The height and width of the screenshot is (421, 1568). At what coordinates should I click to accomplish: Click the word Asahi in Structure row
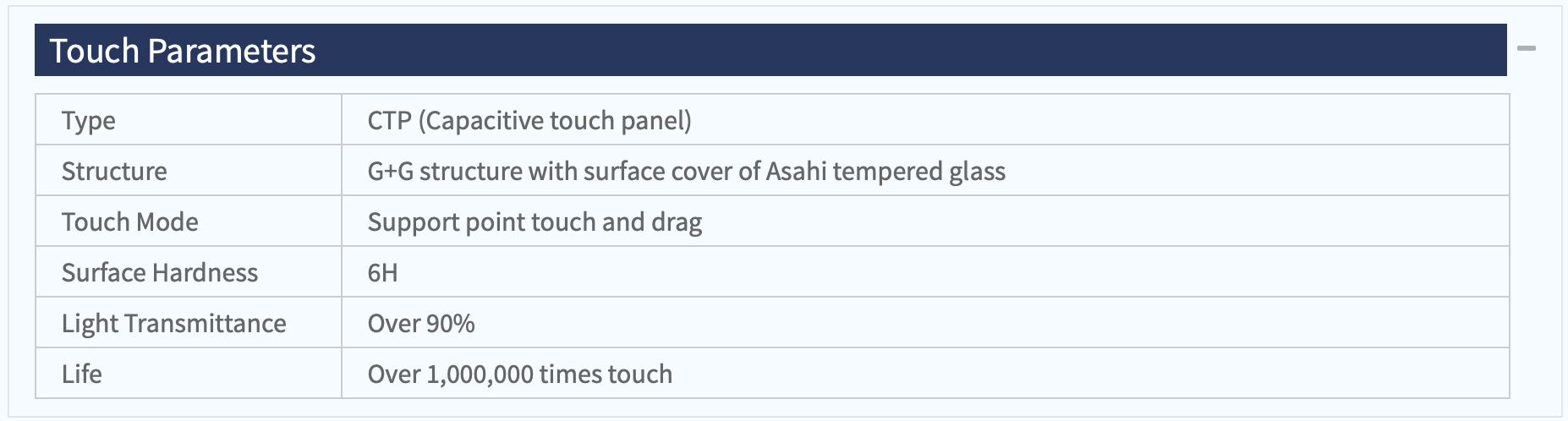click(x=797, y=171)
